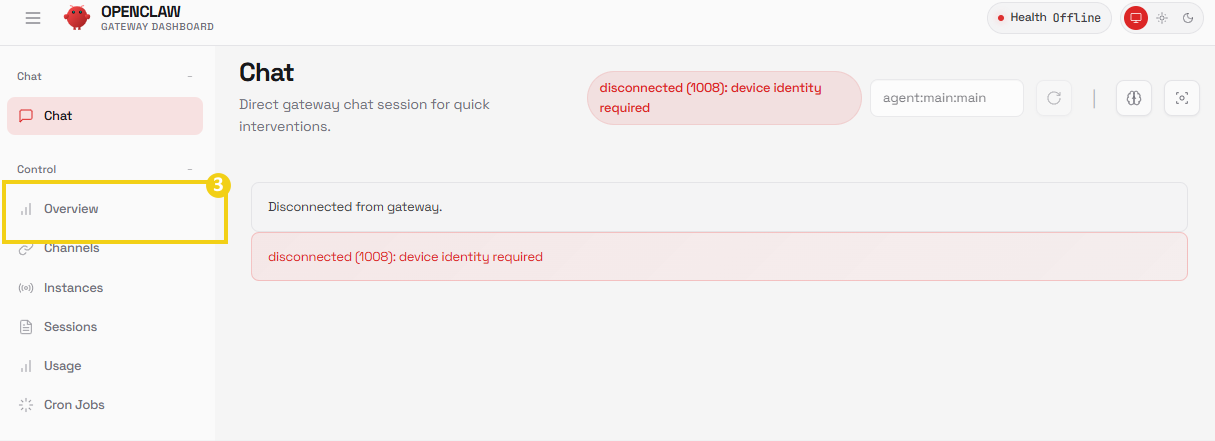
Task: Toggle the brain thinking output icon
Action: [1134, 98]
